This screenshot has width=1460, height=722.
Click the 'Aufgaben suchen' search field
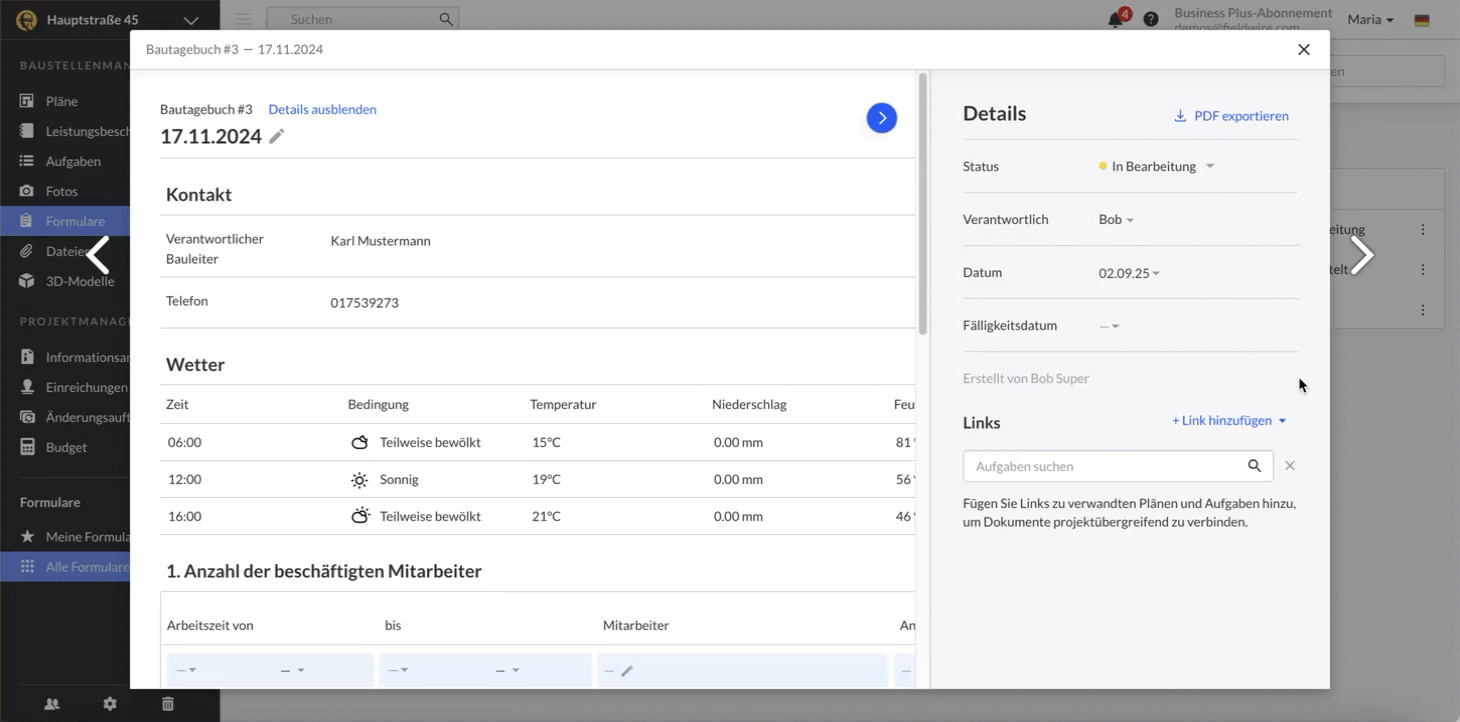click(1104, 466)
